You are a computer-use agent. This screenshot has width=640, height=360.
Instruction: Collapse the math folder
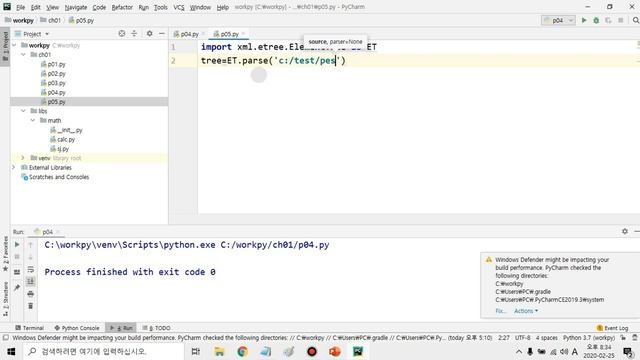coord(33,120)
